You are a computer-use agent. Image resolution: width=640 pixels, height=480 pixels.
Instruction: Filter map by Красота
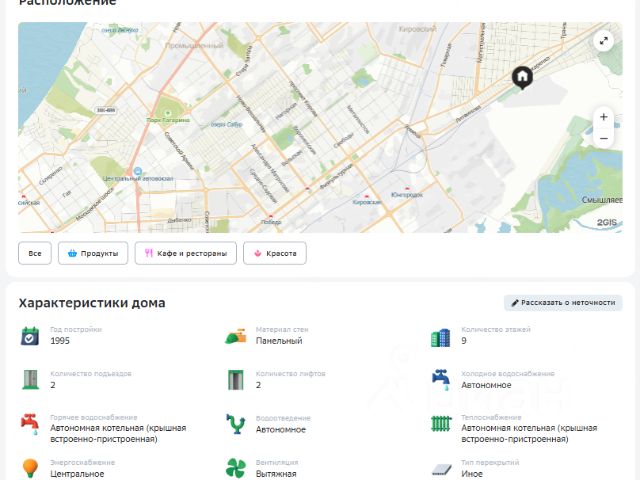275,253
